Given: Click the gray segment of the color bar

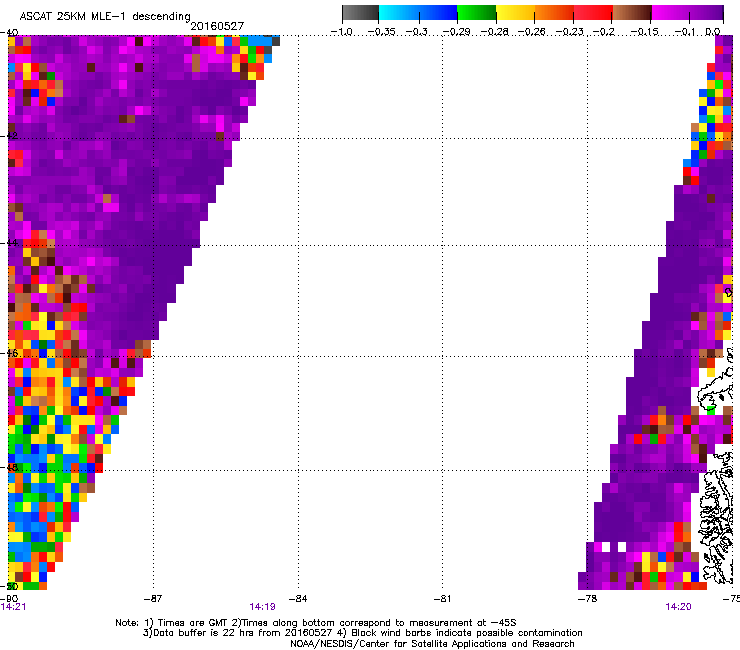Looking at the screenshot, I should [x=361, y=12].
